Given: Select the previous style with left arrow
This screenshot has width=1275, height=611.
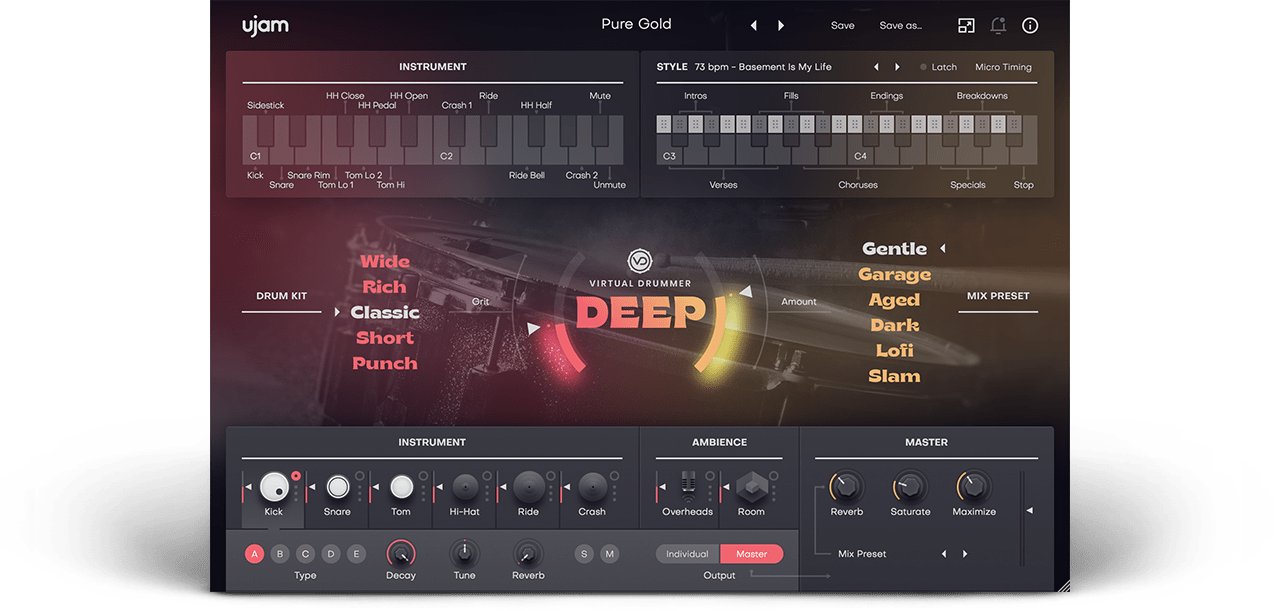Looking at the screenshot, I should coord(876,67).
